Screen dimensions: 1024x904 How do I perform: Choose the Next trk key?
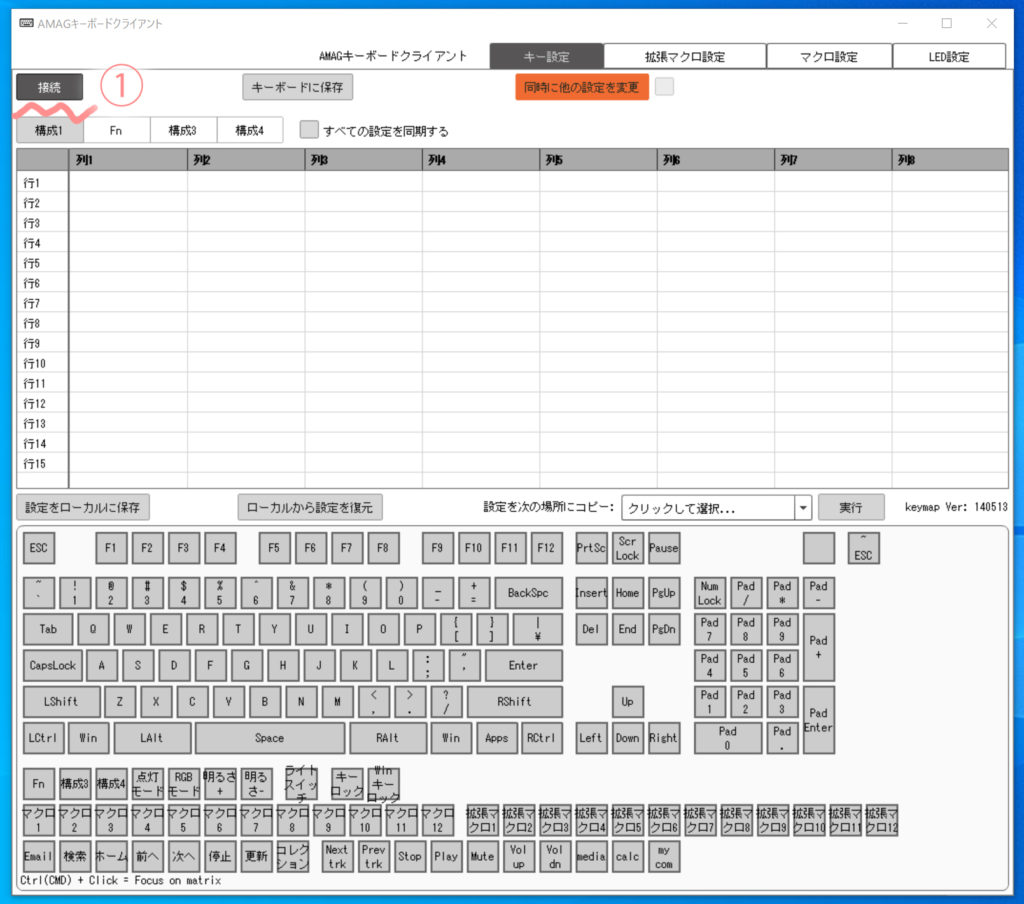[x=337, y=857]
